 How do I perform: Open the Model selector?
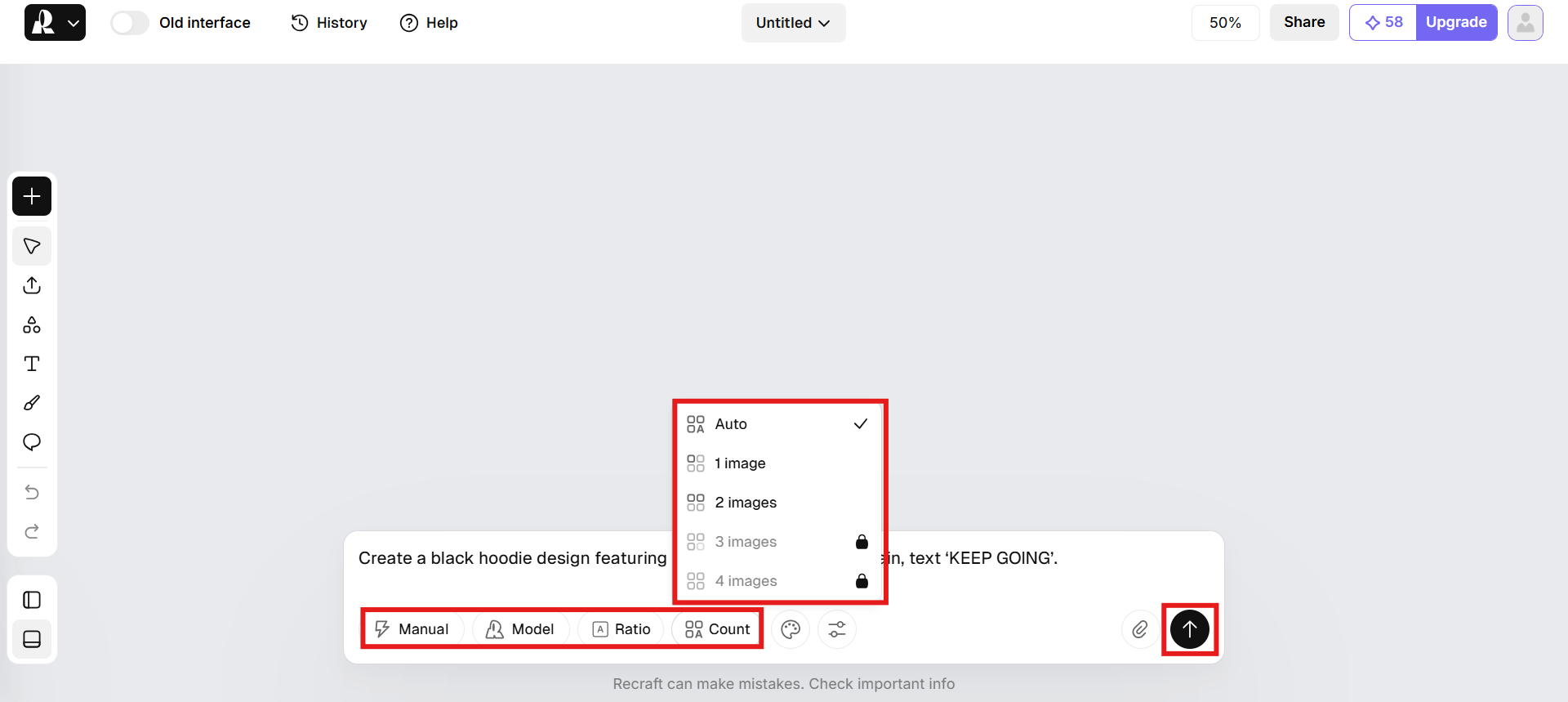point(521,629)
